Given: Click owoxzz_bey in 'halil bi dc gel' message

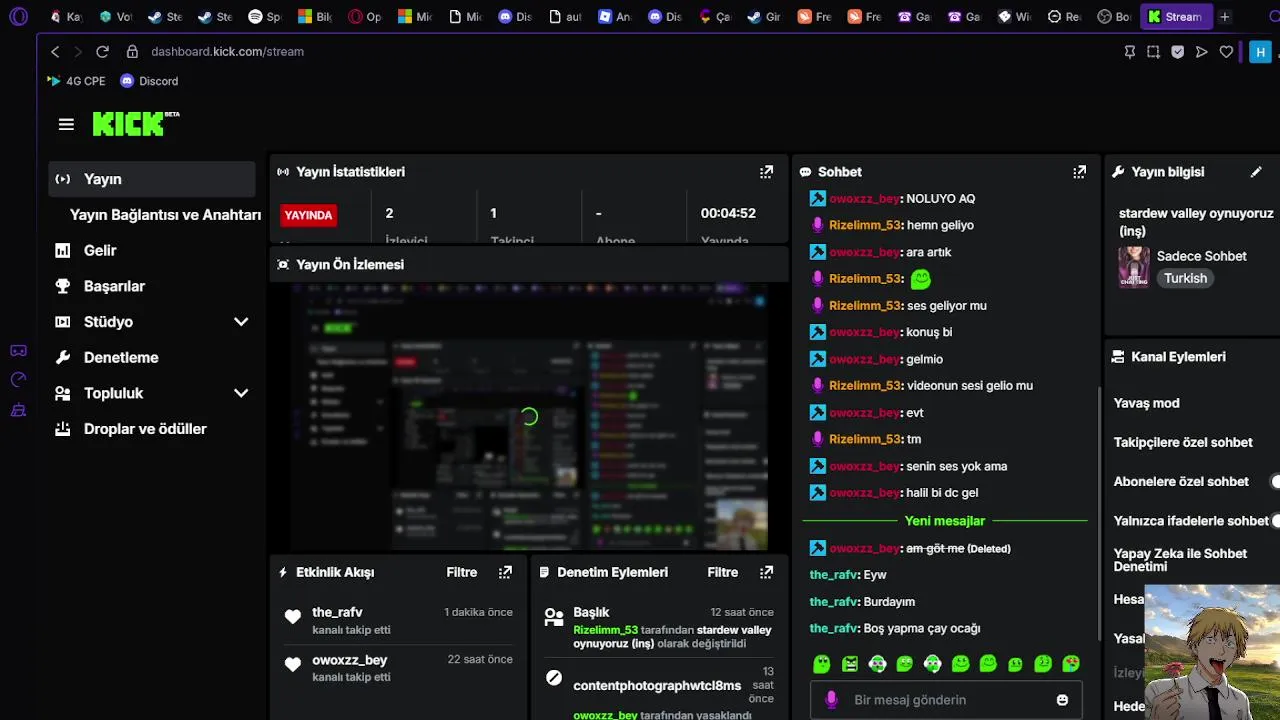Looking at the screenshot, I should tap(865, 493).
